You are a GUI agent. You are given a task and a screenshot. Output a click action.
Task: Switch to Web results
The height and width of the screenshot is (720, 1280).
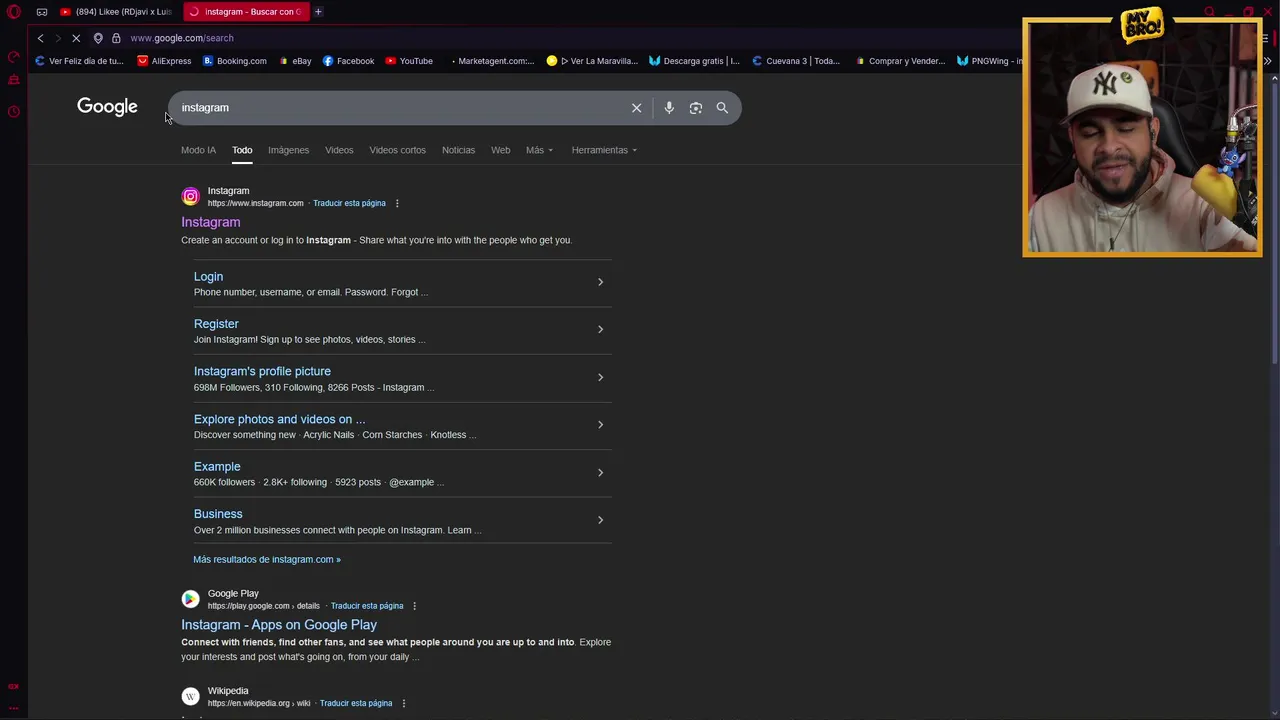point(500,150)
